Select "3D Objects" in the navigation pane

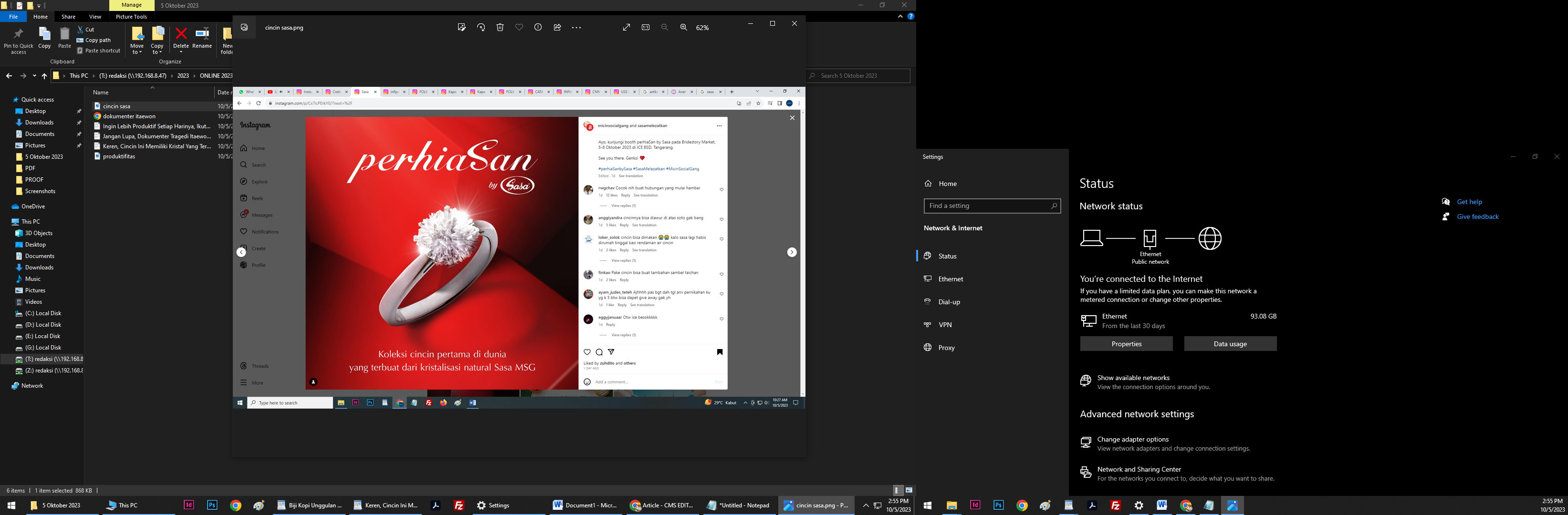point(38,233)
